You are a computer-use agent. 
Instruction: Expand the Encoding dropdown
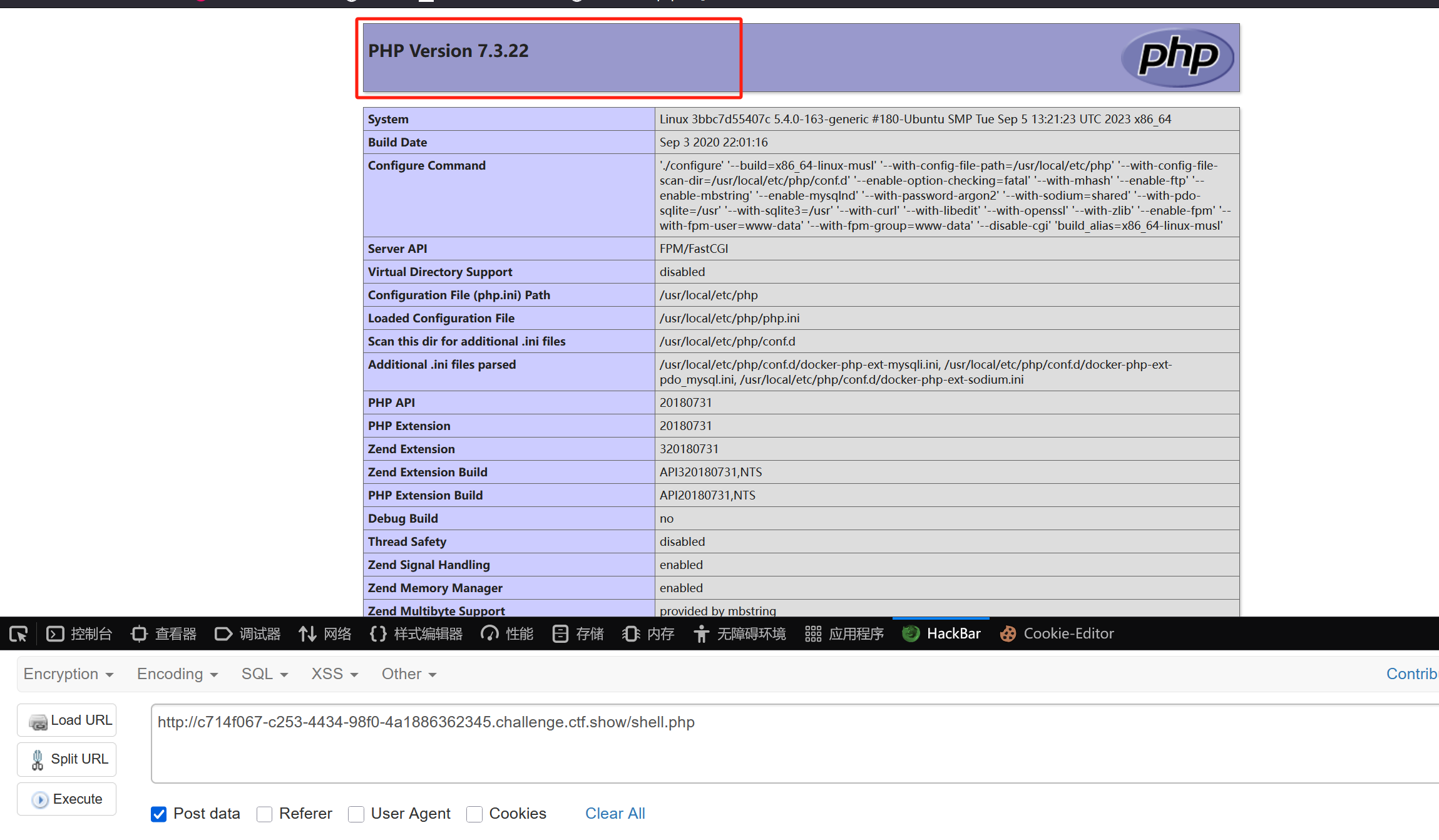point(177,674)
